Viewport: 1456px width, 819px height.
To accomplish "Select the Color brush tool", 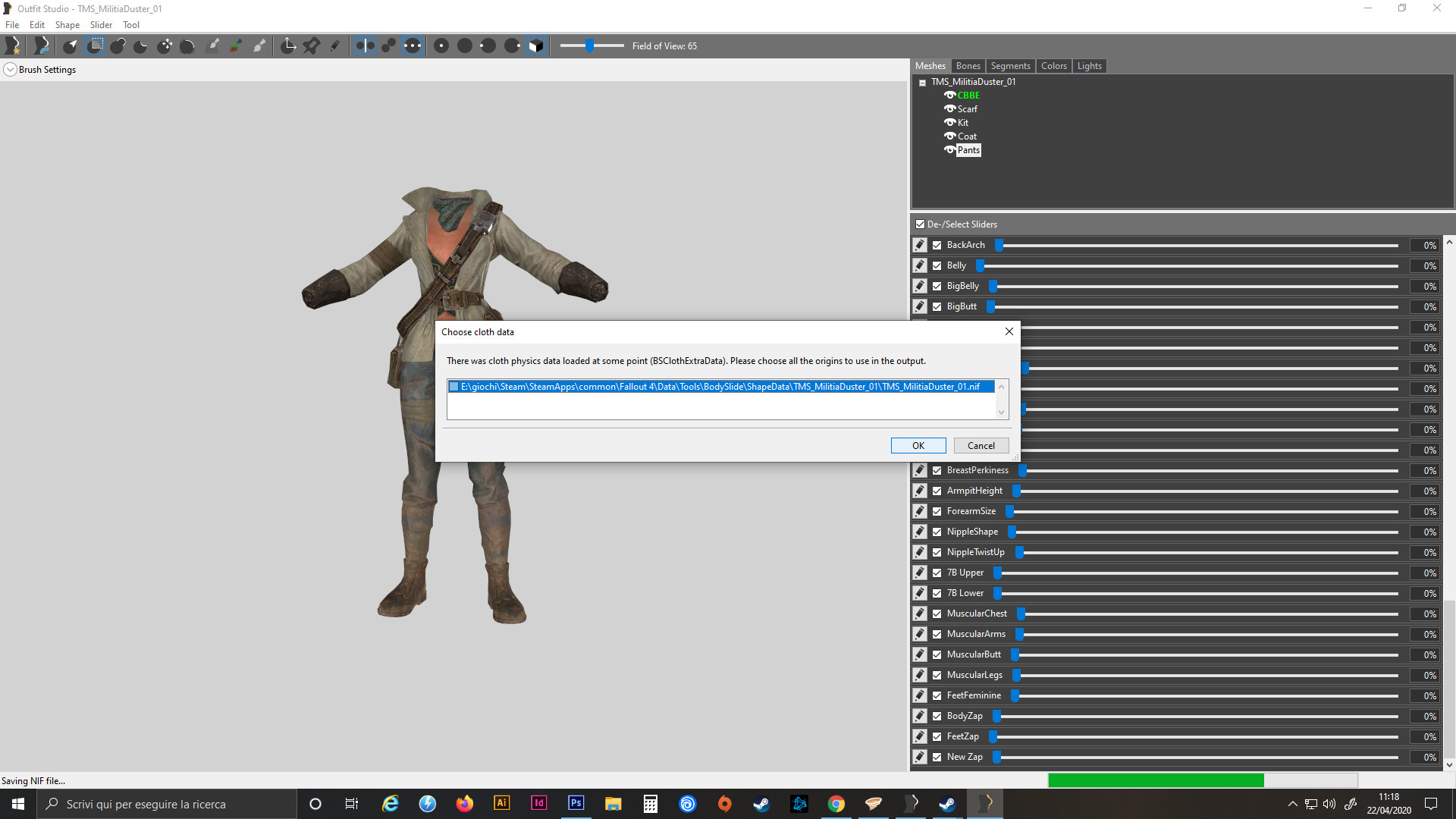I will [x=236, y=45].
